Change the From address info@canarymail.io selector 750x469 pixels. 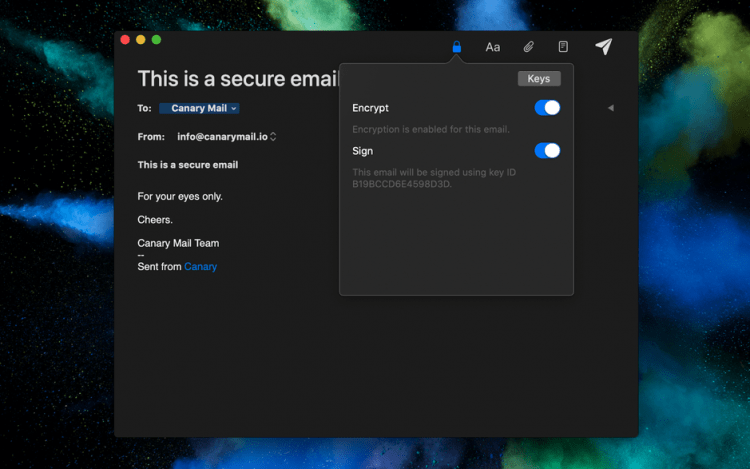coord(226,137)
